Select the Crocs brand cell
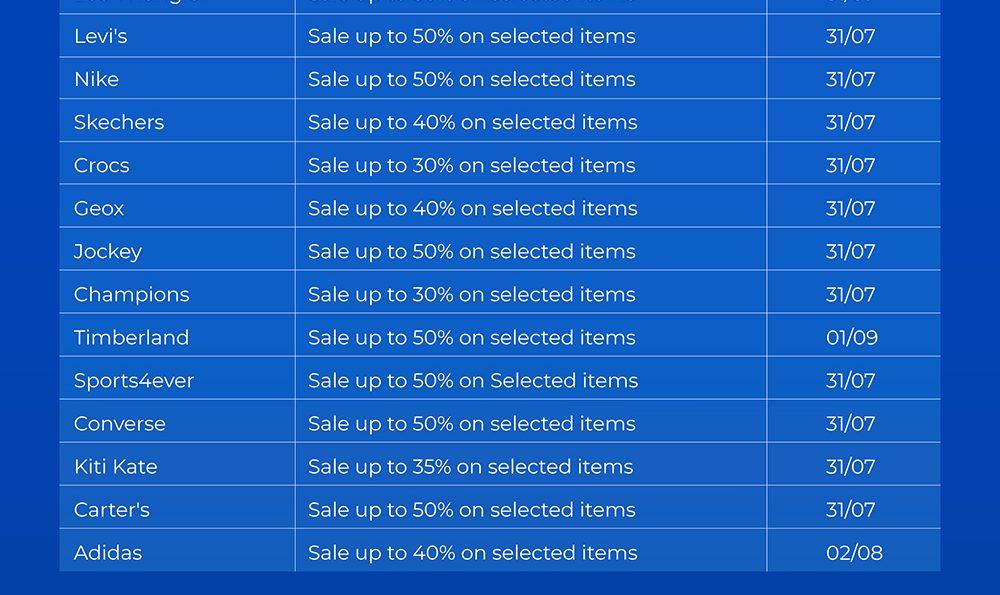1000x595 pixels. [x=102, y=165]
